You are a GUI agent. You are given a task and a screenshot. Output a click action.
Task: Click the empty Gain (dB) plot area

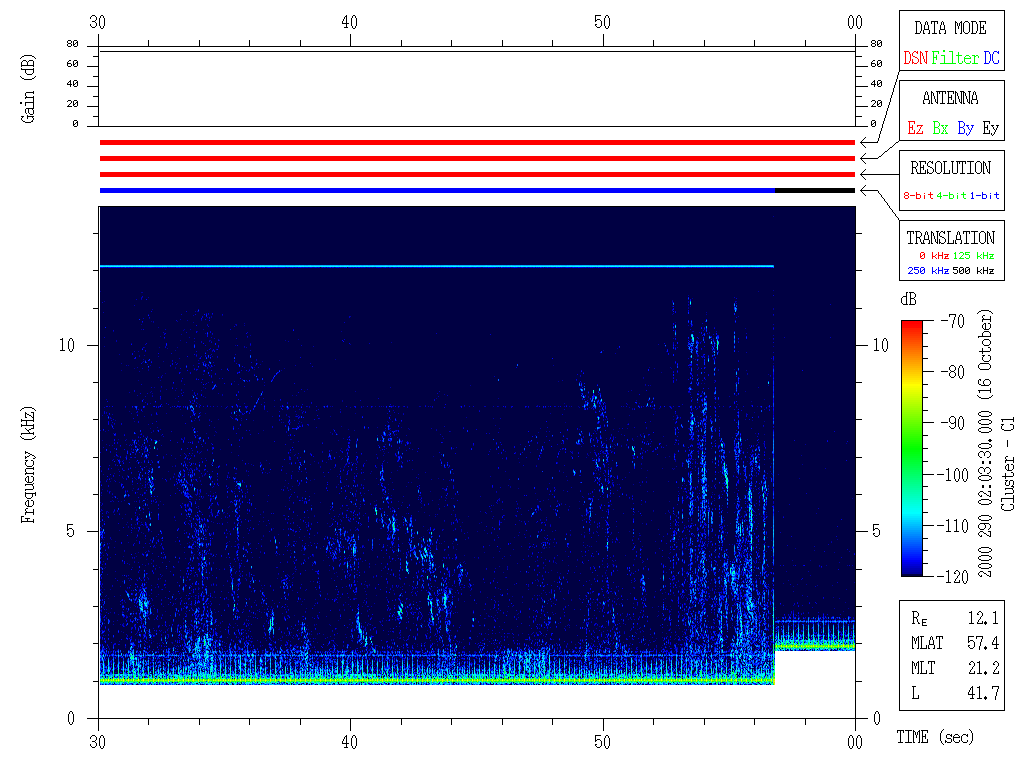coord(477,88)
